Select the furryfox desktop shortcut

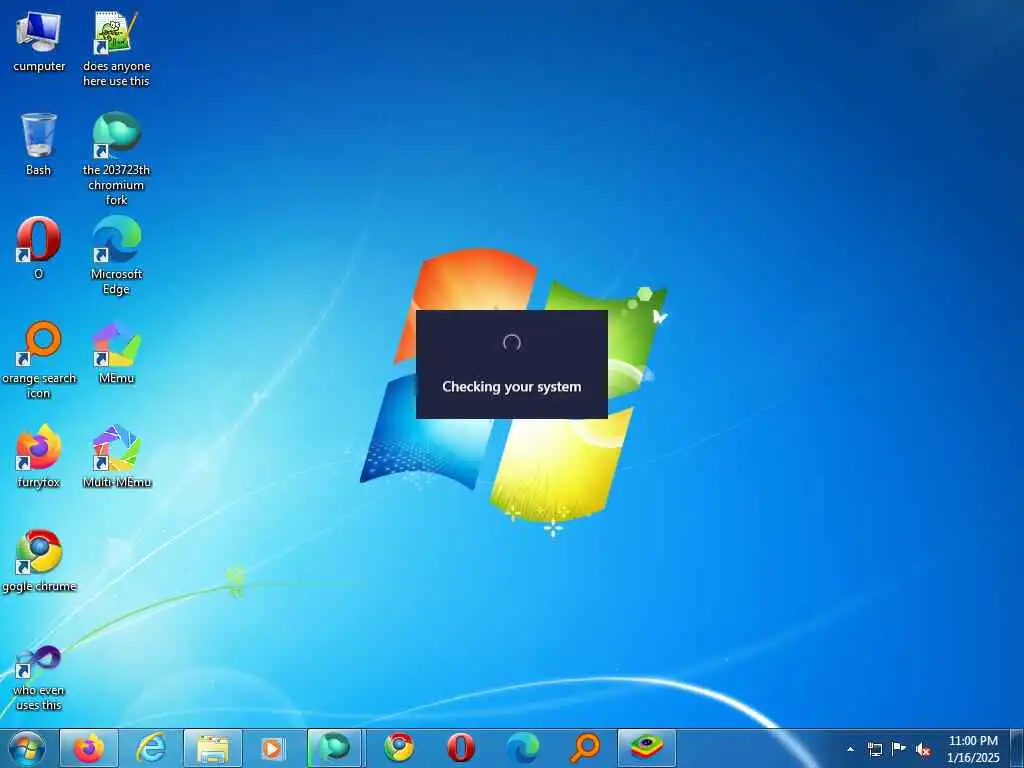(39, 456)
